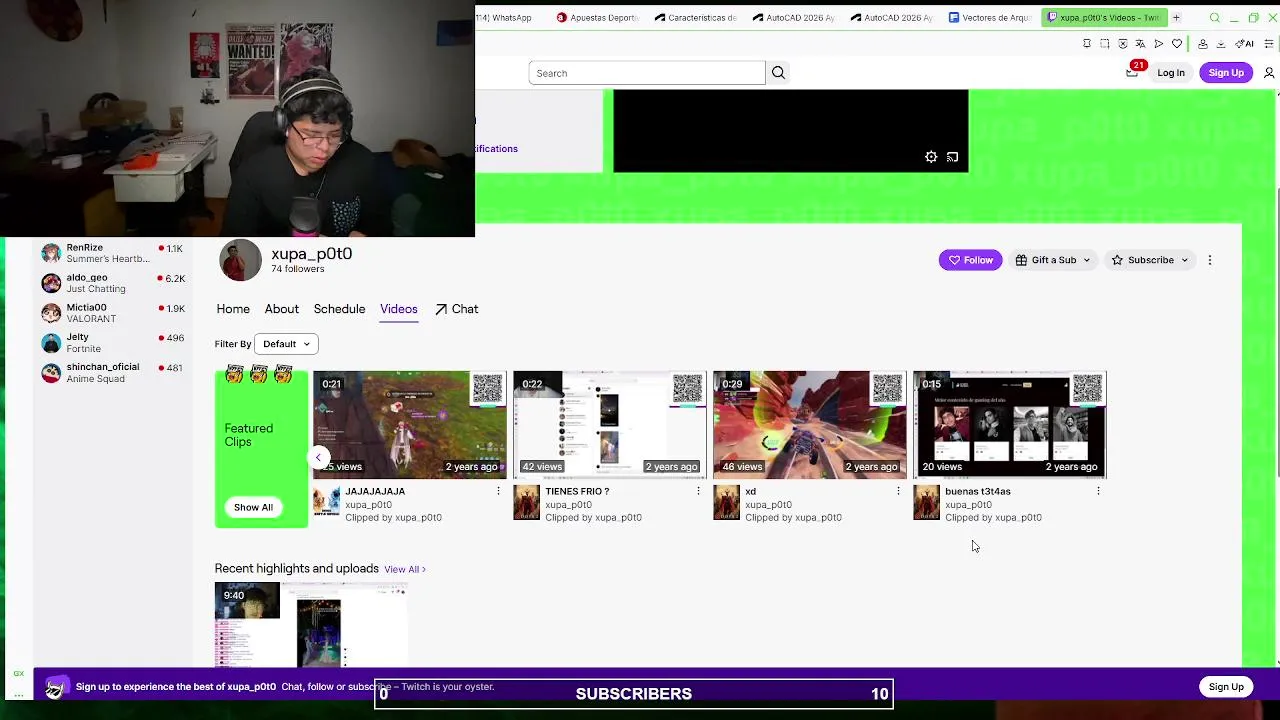Screen dimensions: 1280x720
Task: Switch to WhatsApp browser tab
Action: pyautogui.click(x=507, y=17)
